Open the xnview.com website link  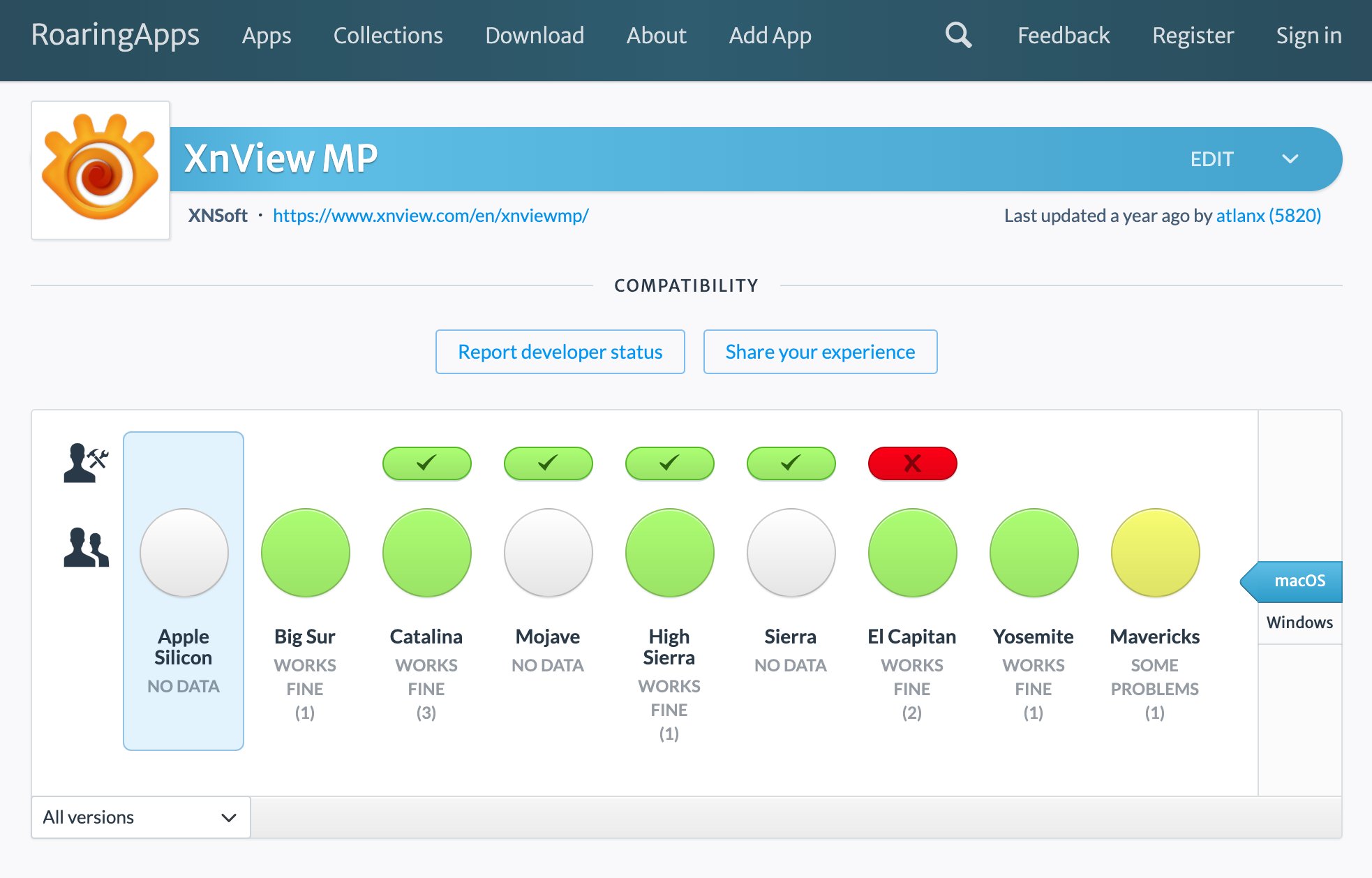pos(431,216)
